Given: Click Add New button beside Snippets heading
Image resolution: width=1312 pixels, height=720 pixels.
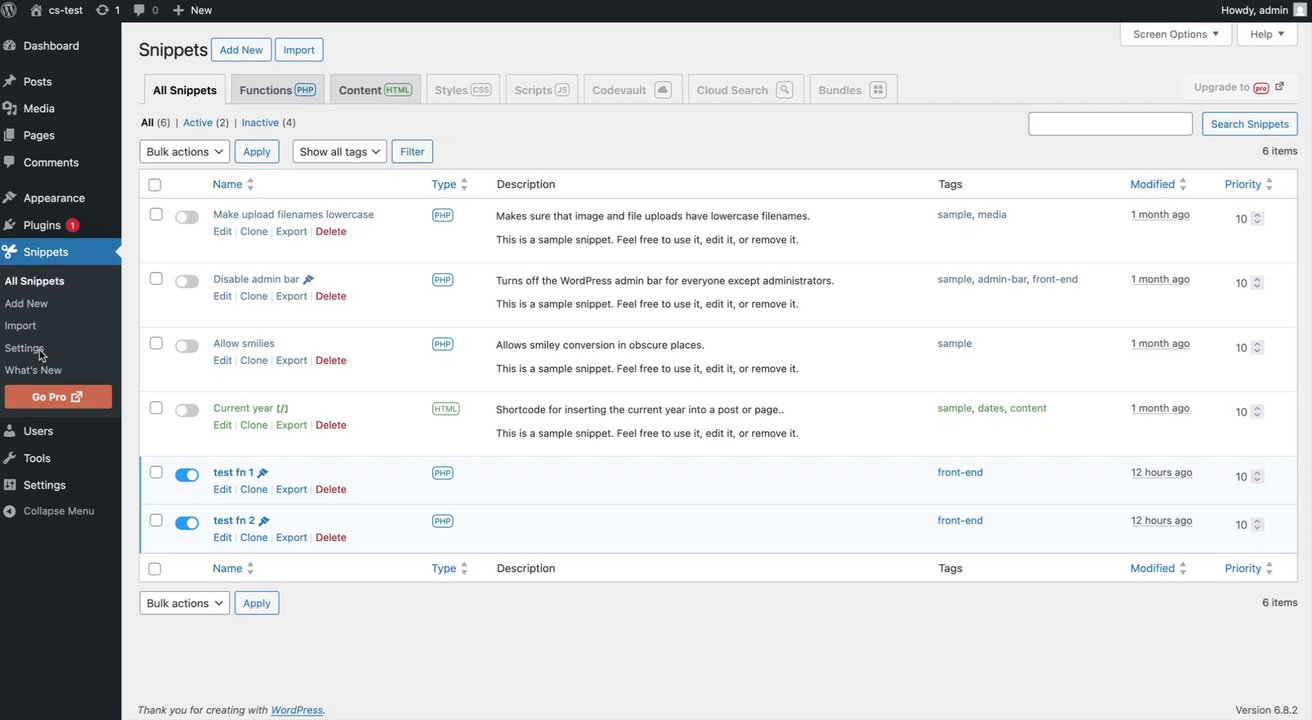Looking at the screenshot, I should pyautogui.click(x=241, y=50).
